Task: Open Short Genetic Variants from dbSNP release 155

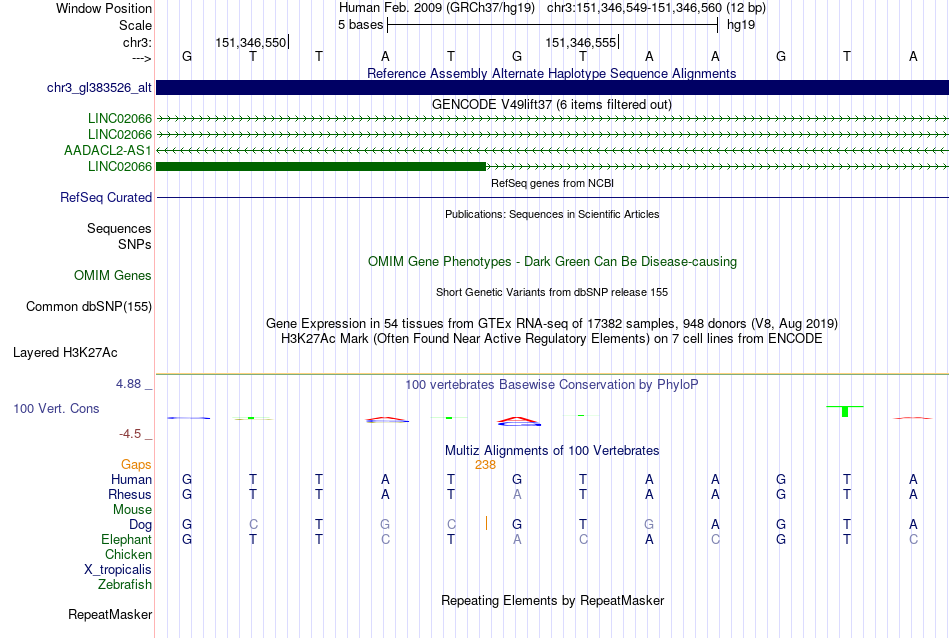Action: click(552, 292)
